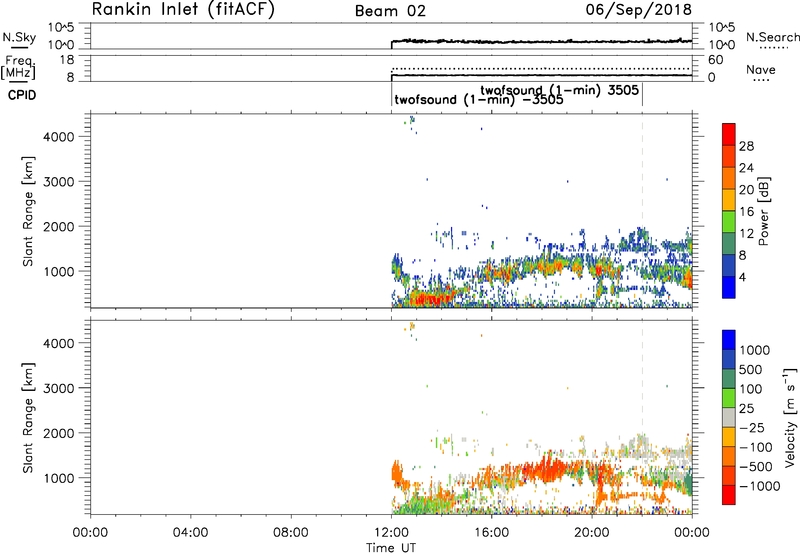
Task: Click red-orange velocity band near 18:00 UT
Action: (548, 468)
